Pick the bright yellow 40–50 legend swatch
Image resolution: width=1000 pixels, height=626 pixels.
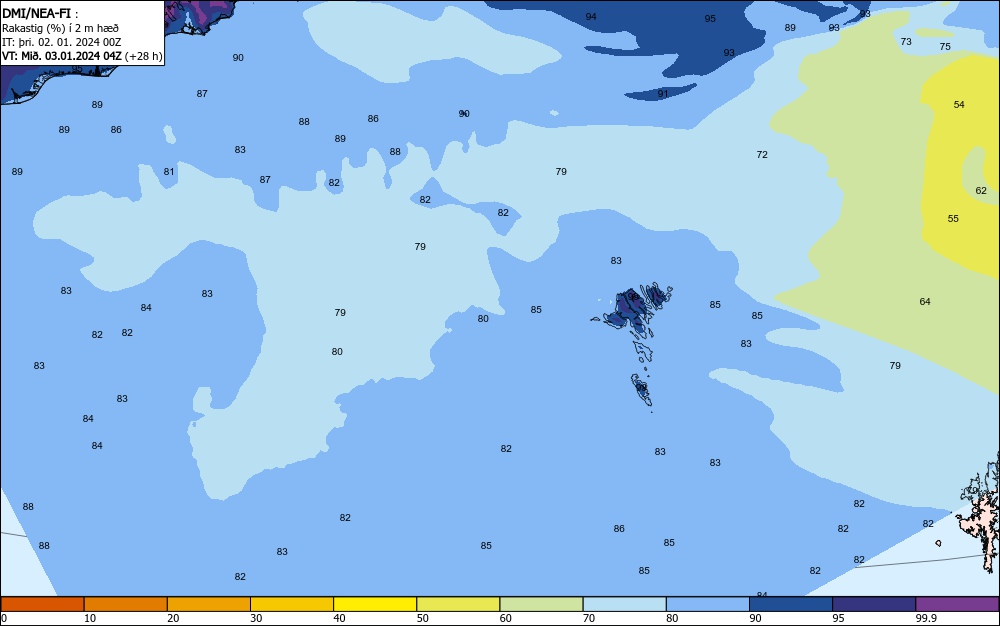coord(375,604)
